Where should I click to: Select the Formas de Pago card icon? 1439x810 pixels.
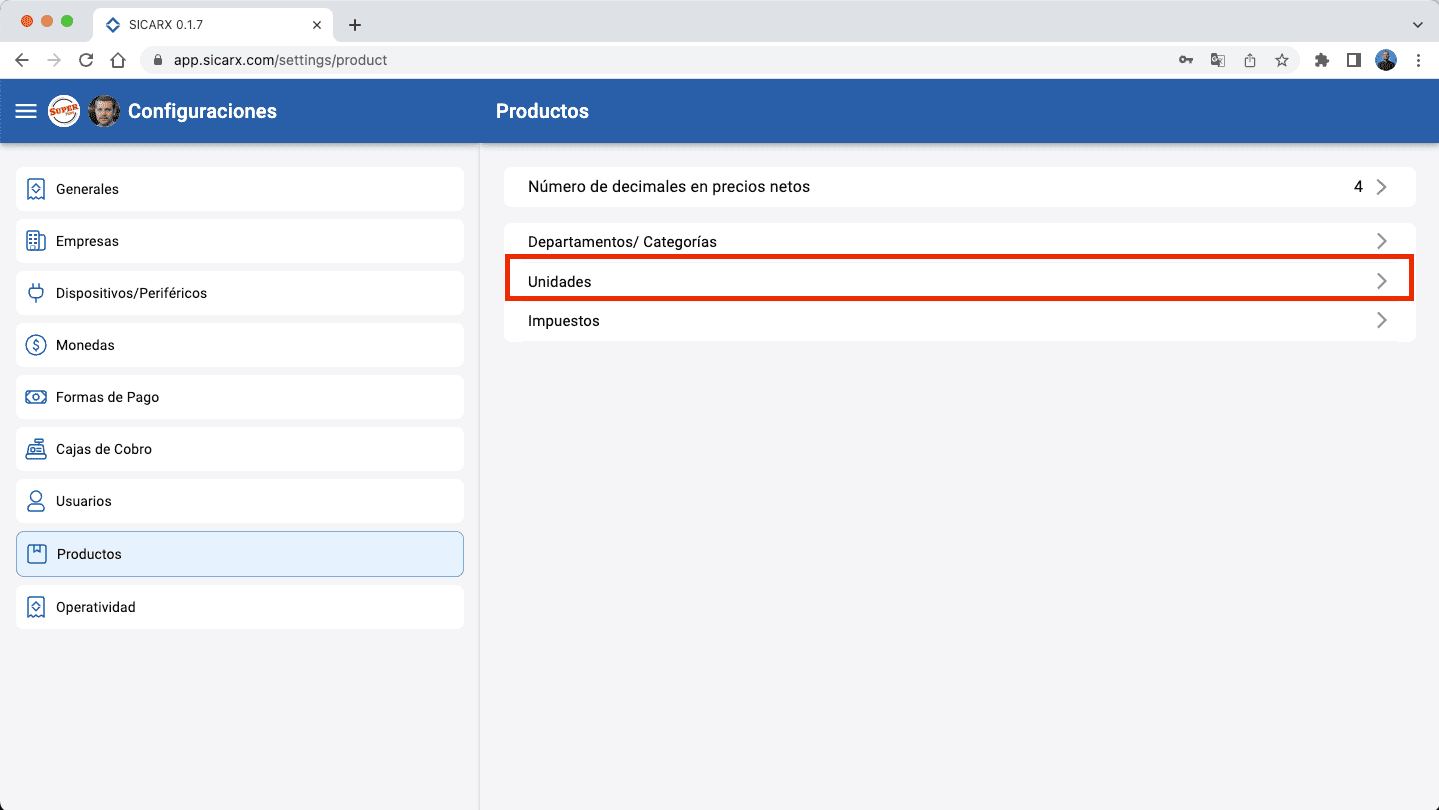click(36, 396)
